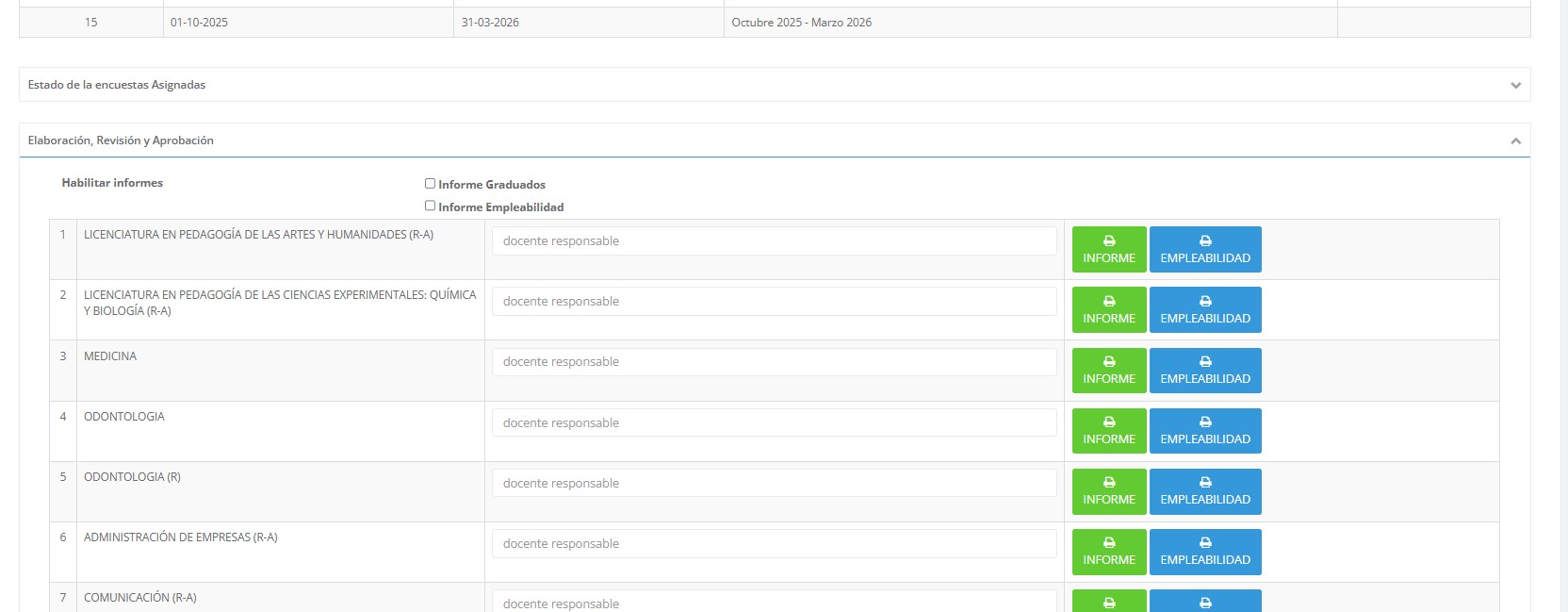Generate EMPLEABILIDAD for ODONTOLOGIA (R)
The image size is (1568, 612).
1205,491
